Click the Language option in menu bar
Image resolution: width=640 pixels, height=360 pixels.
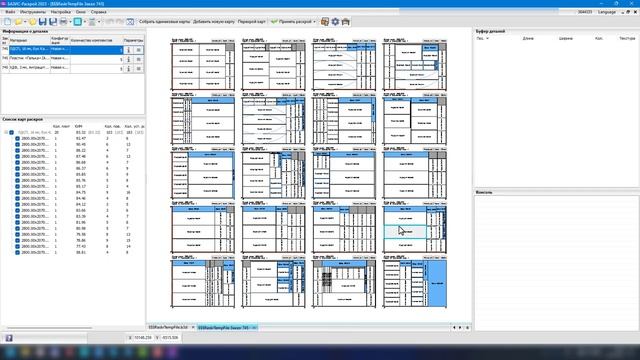[607, 12]
